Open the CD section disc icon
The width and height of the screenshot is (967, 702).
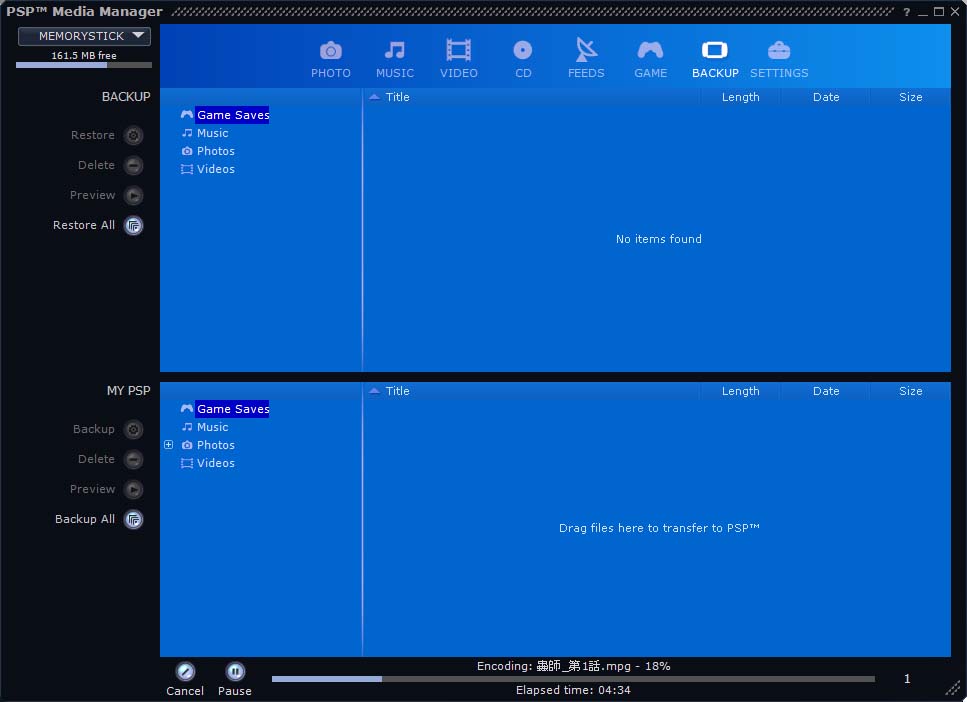(522, 50)
